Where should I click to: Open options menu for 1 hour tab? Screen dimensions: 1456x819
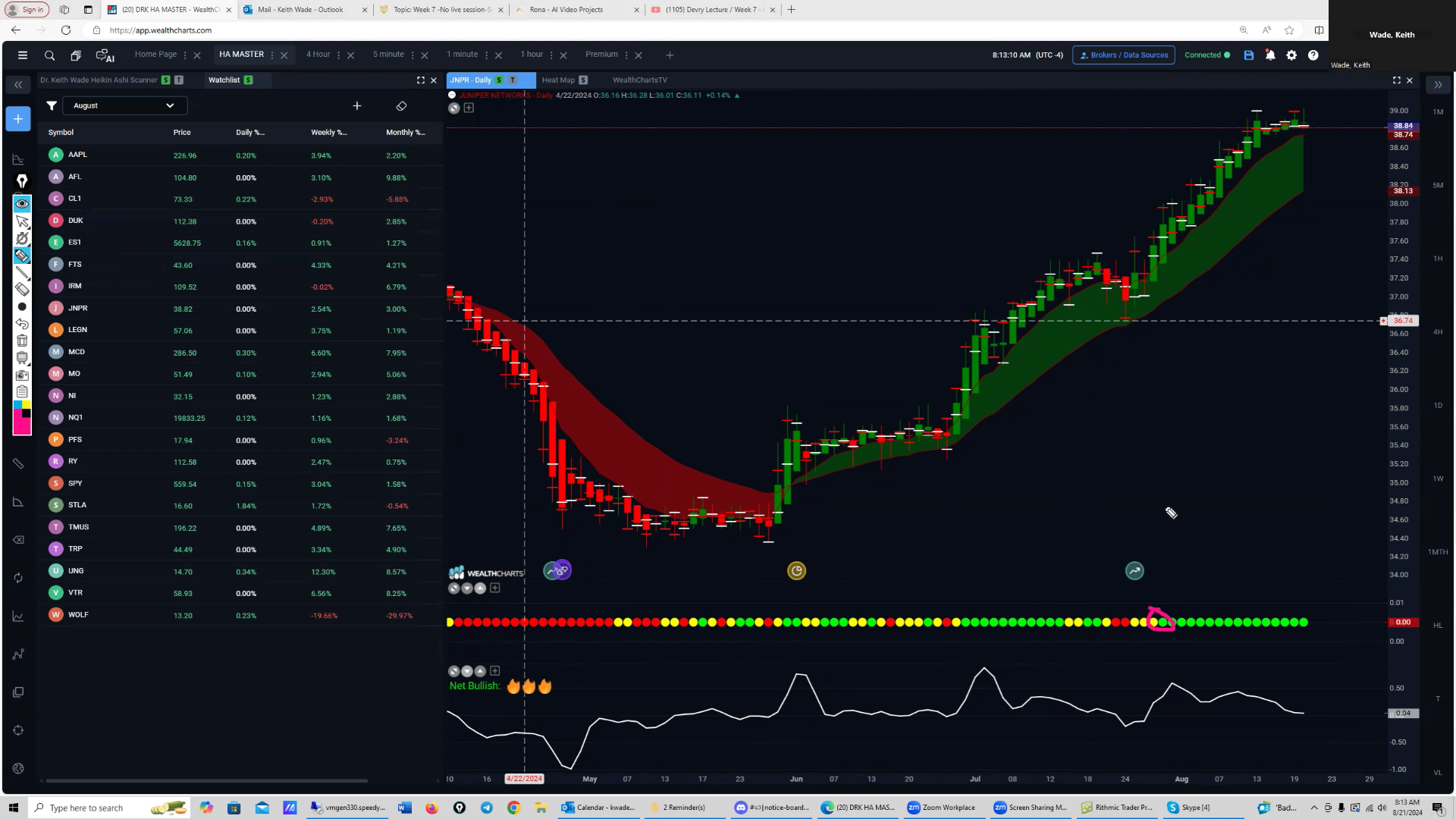point(551,55)
